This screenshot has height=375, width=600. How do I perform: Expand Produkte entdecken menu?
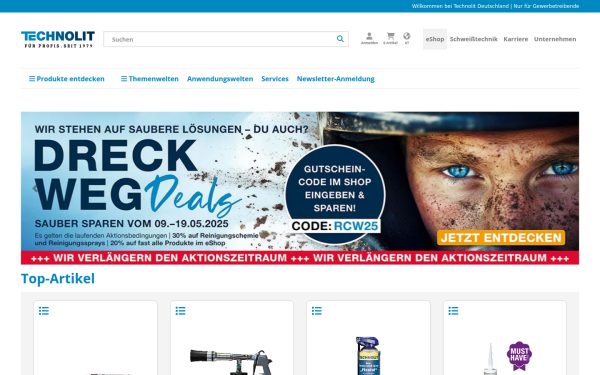67,79
